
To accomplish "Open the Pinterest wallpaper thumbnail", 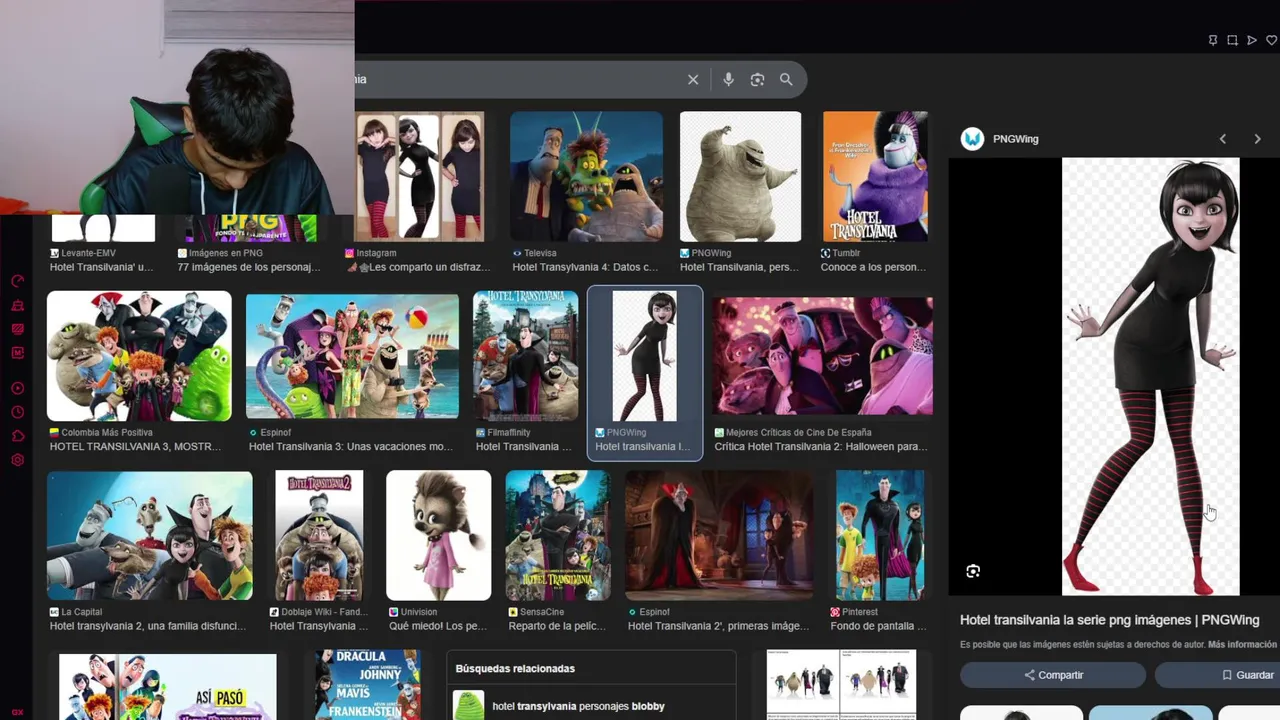I will pyautogui.click(x=880, y=536).
